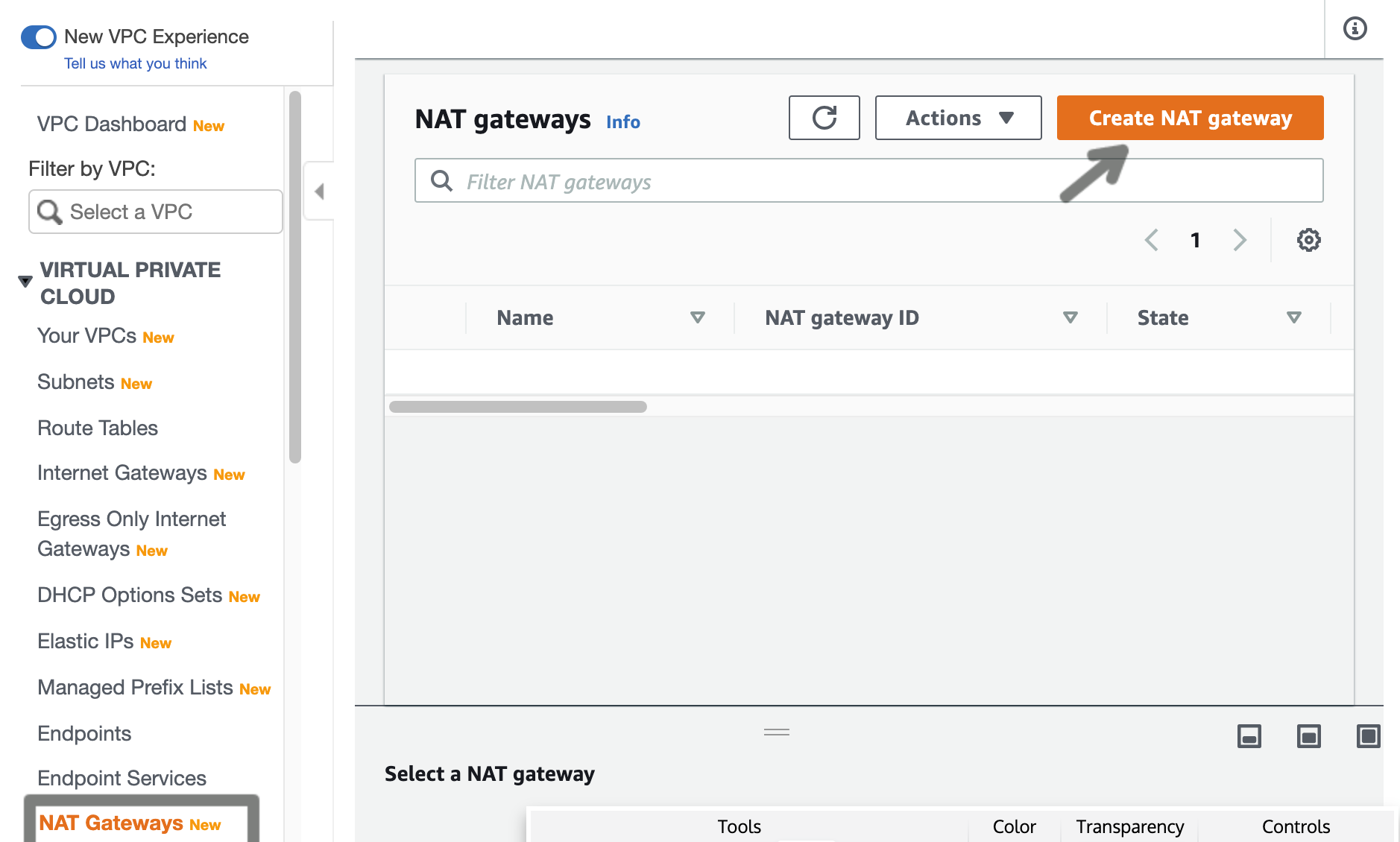Screen dimensions: 1400x842
Task: Click the info circle icon at top right
Action: [x=1355, y=29]
